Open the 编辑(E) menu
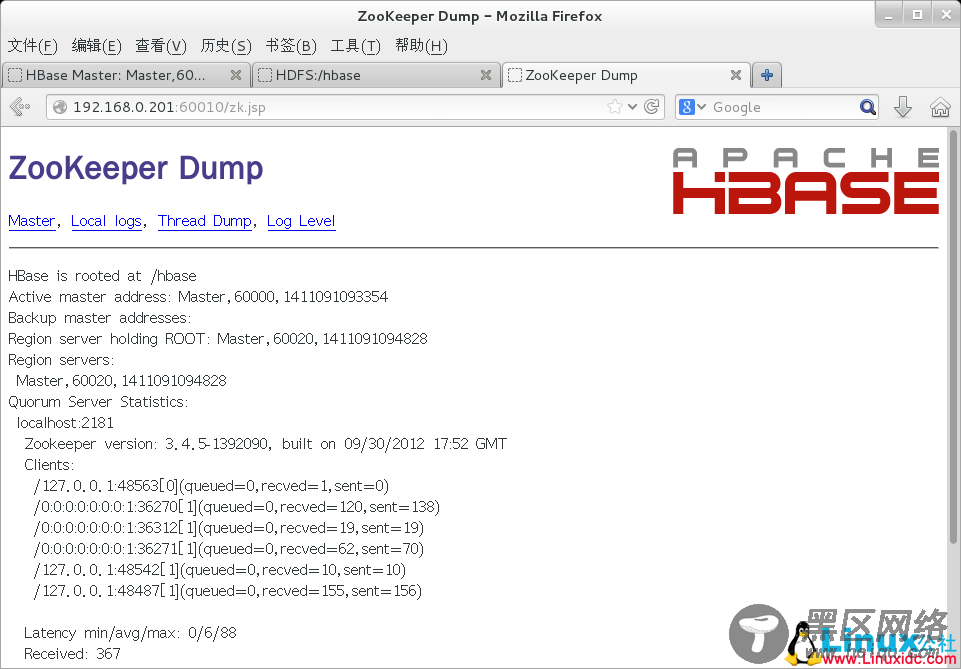This screenshot has width=961, height=669. (96, 46)
